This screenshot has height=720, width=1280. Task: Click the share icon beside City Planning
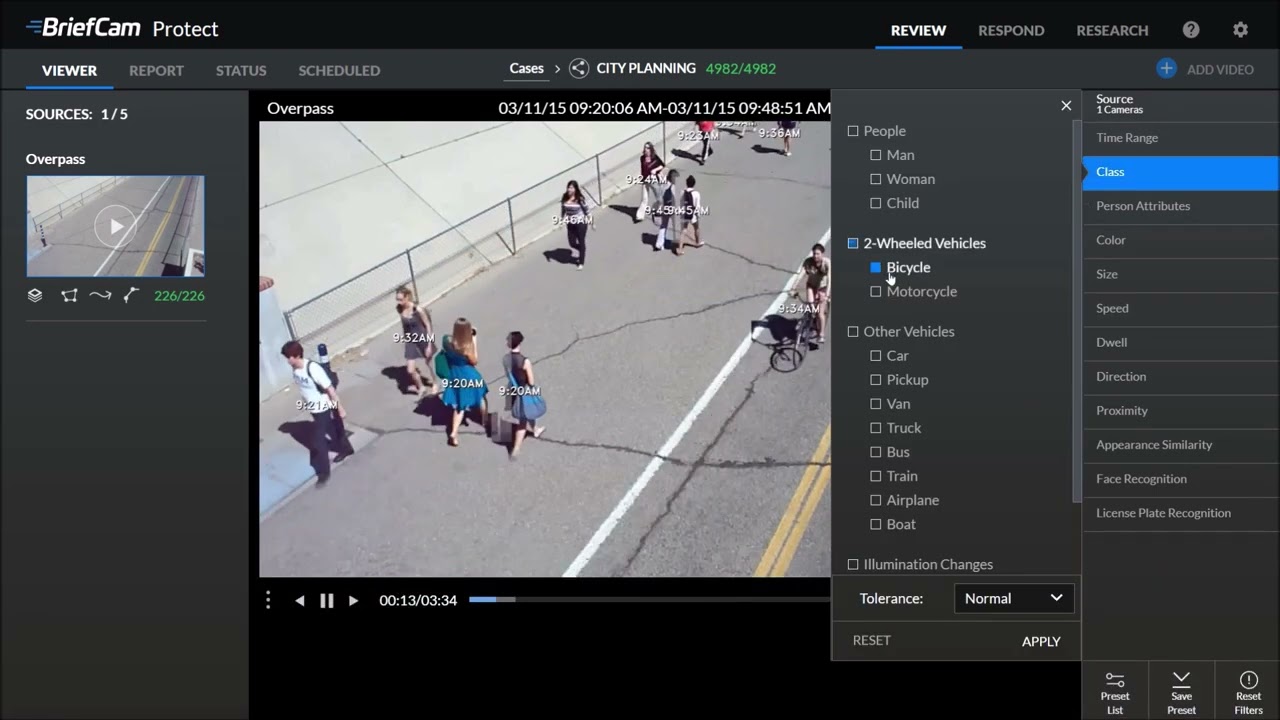point(578,68)
